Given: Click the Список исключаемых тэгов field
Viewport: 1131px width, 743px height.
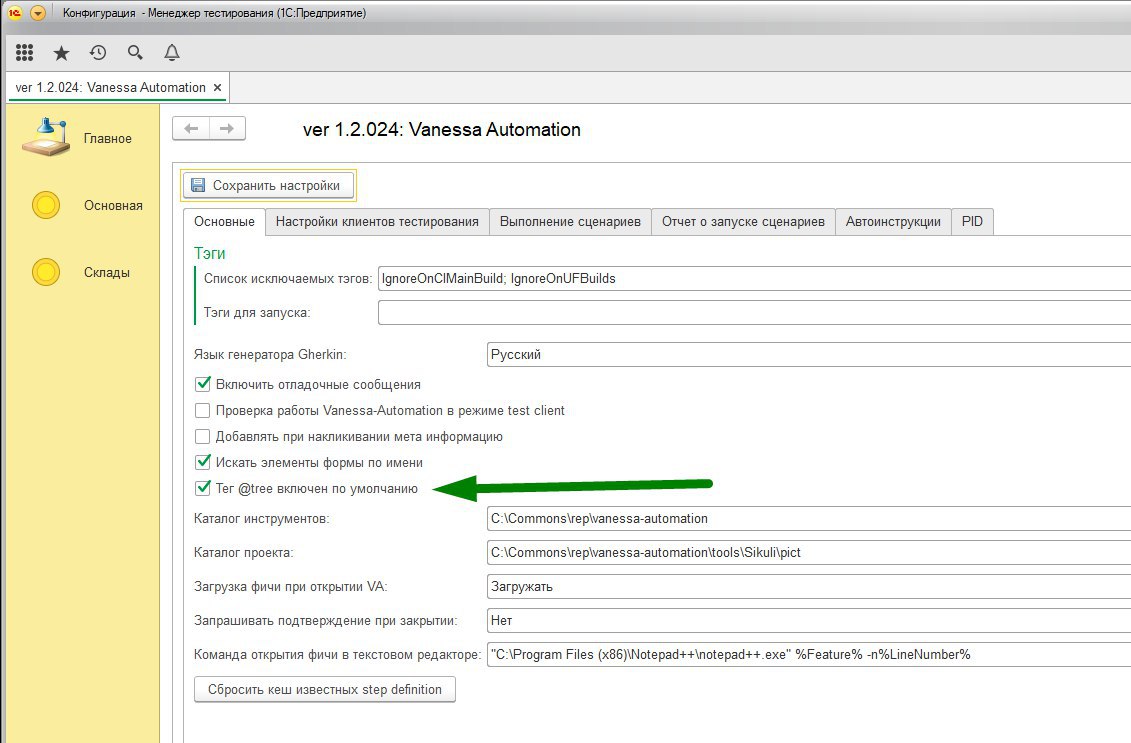Looking at the screenshot, I should [x=754, y=278].
